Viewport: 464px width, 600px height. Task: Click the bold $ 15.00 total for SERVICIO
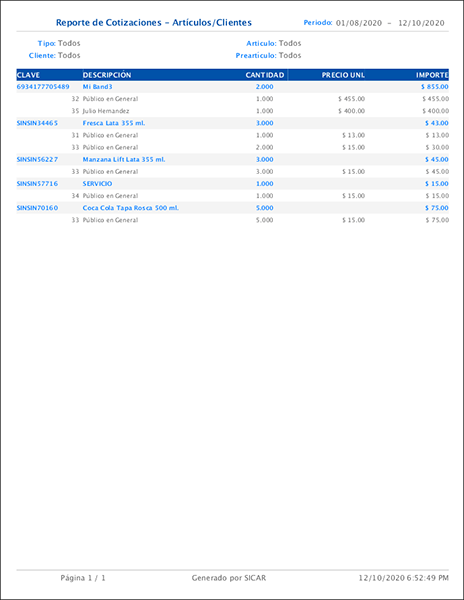tap(437, 184)
